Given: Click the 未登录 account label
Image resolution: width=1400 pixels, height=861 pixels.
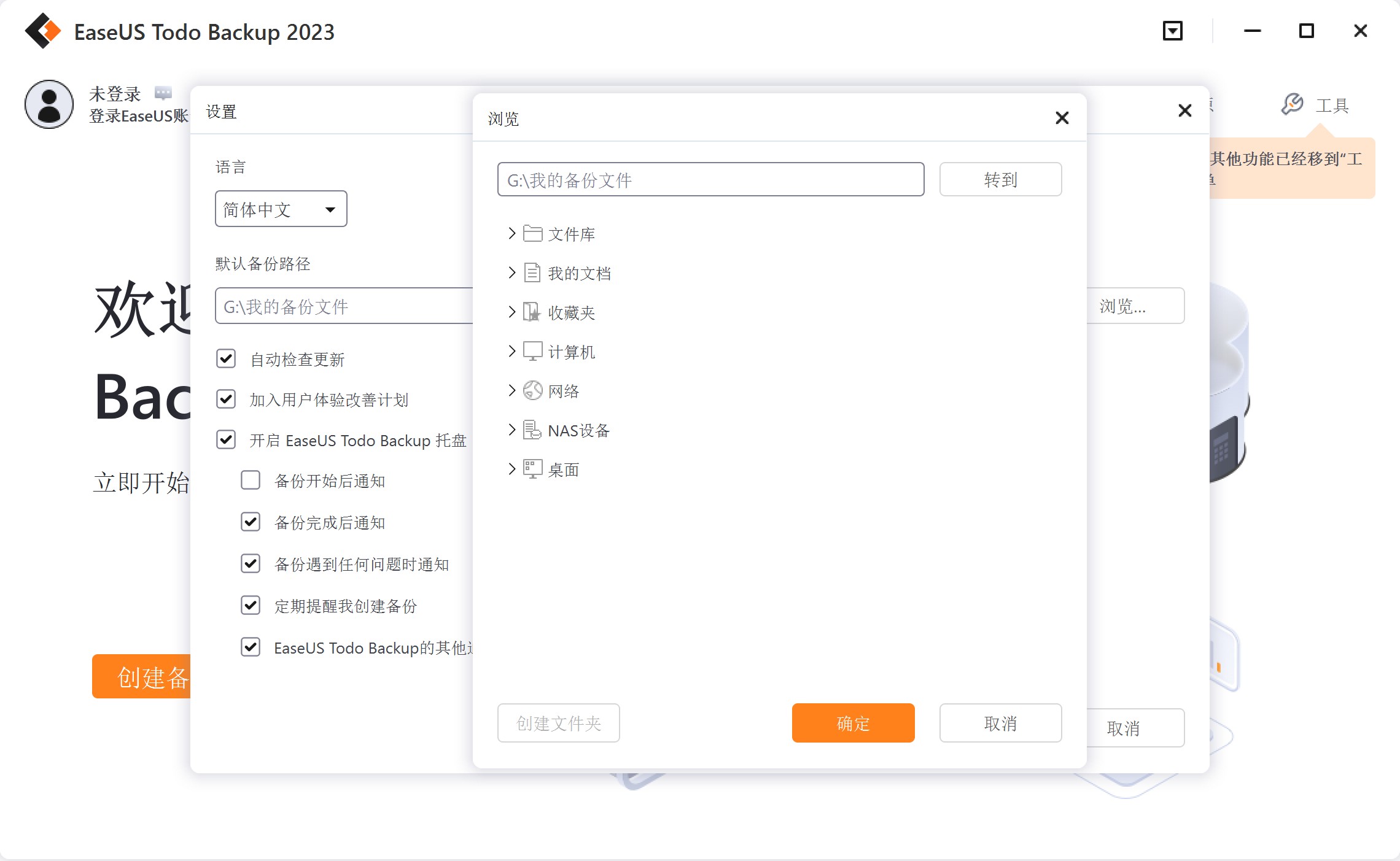Looking at the screenshot, I should coord(115,94).
